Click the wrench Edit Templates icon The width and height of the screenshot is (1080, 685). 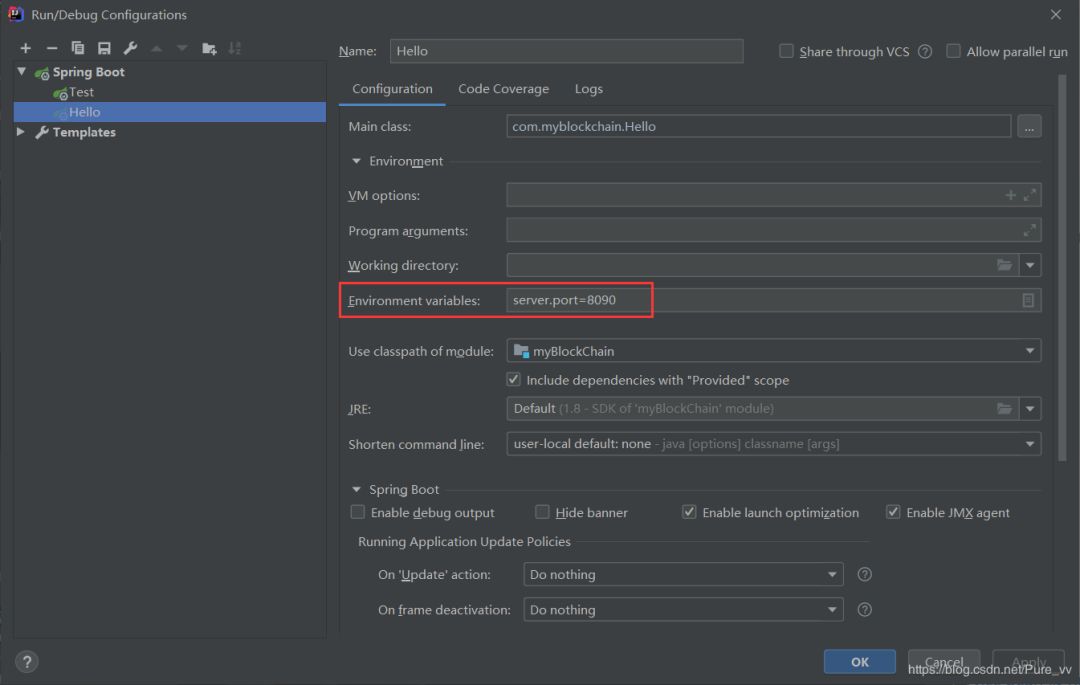click(x=130, y=48)
